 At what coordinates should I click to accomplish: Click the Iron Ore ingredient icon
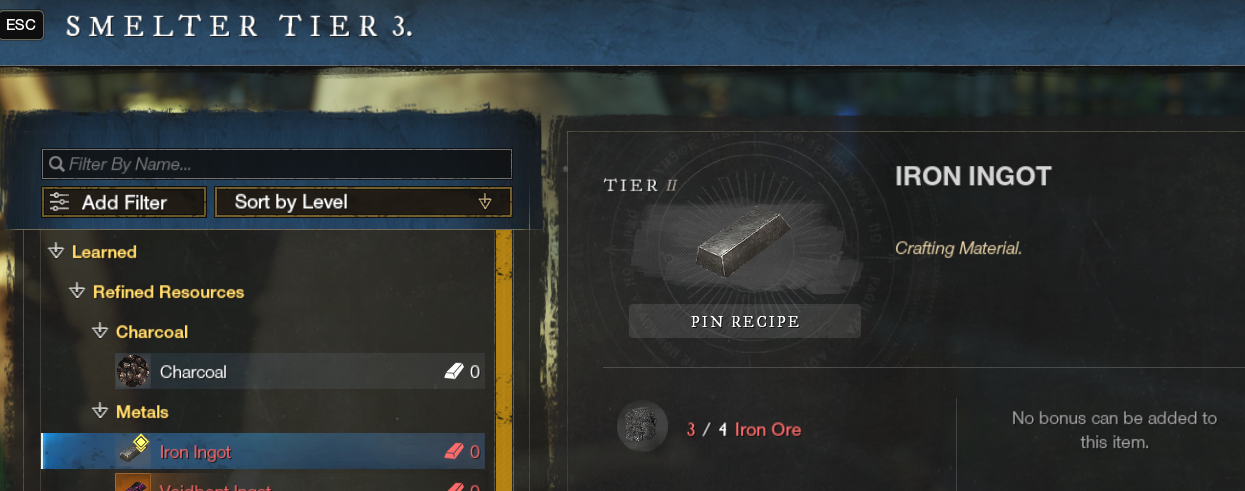pos(642,427)
